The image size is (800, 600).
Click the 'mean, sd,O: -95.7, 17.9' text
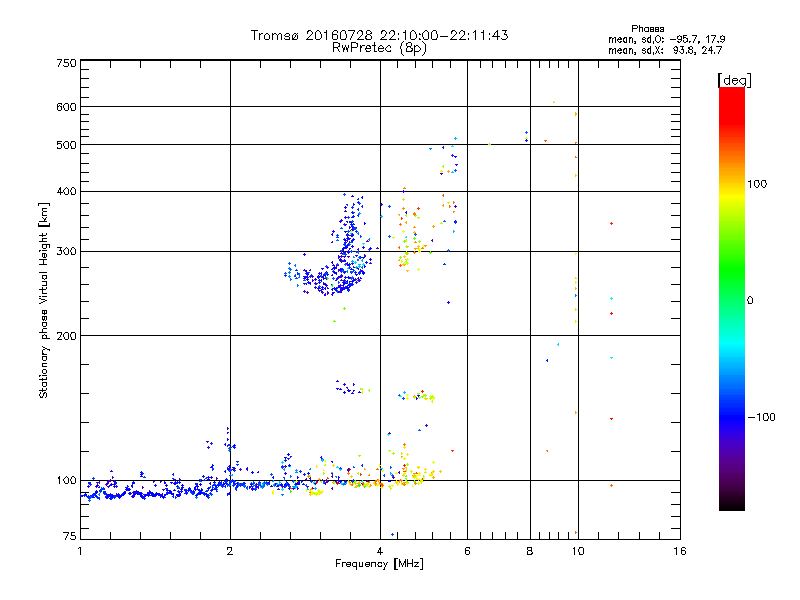(666, 39)
